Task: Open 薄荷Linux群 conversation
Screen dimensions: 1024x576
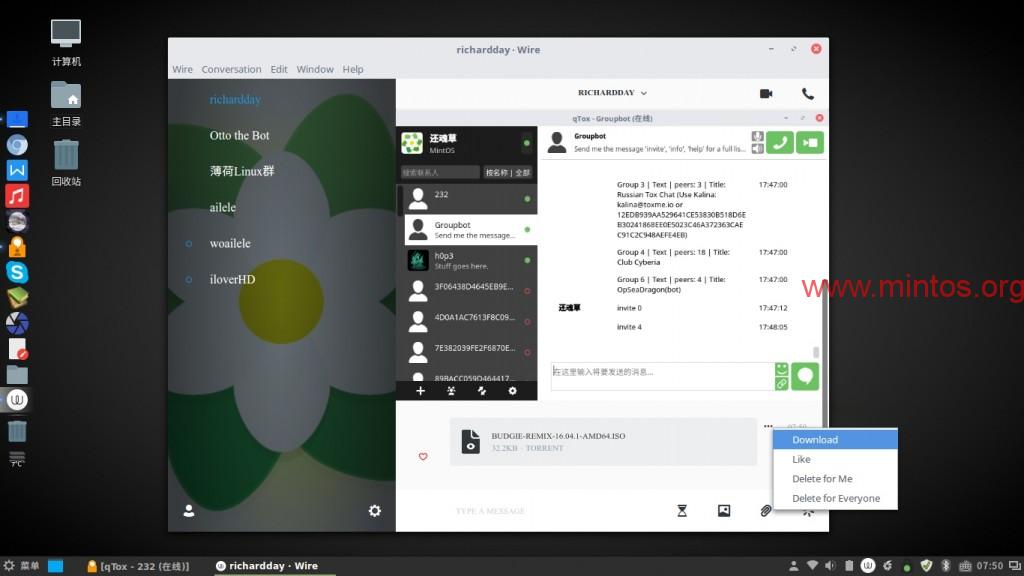Action: tap(242, 171)
